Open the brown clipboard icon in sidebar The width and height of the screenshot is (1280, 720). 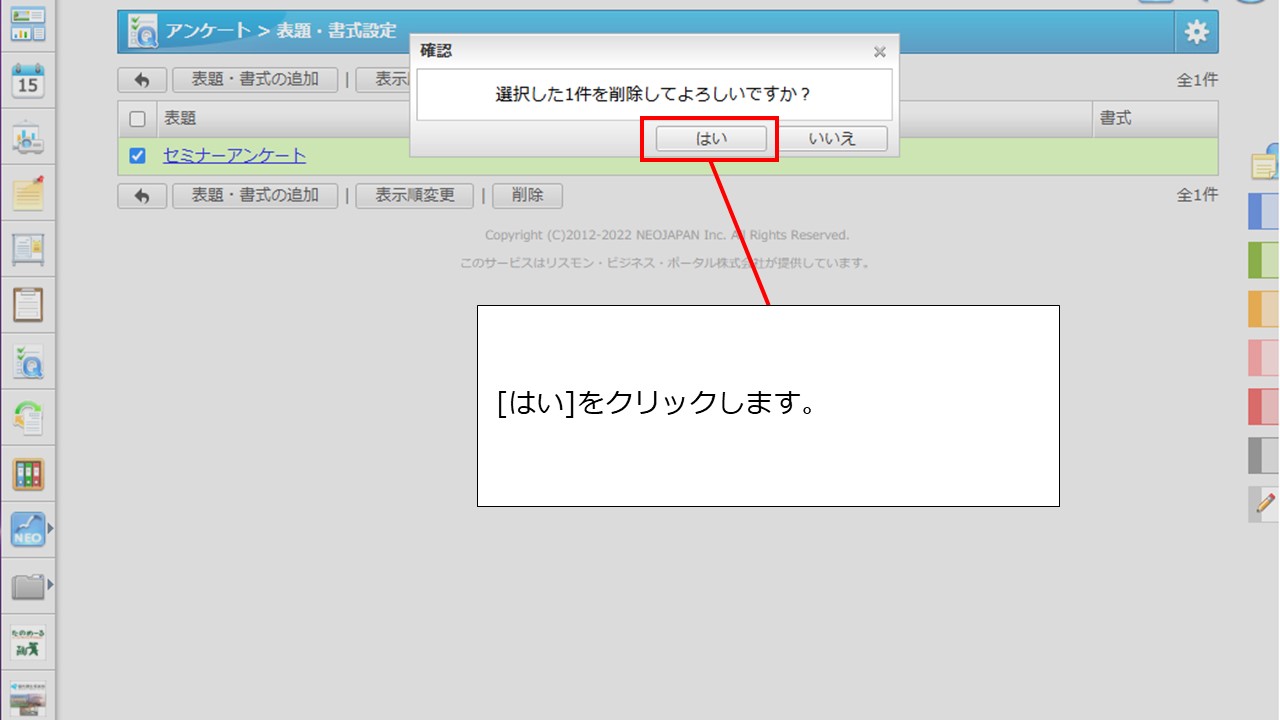pyautogui.click(x=28, y=304)
